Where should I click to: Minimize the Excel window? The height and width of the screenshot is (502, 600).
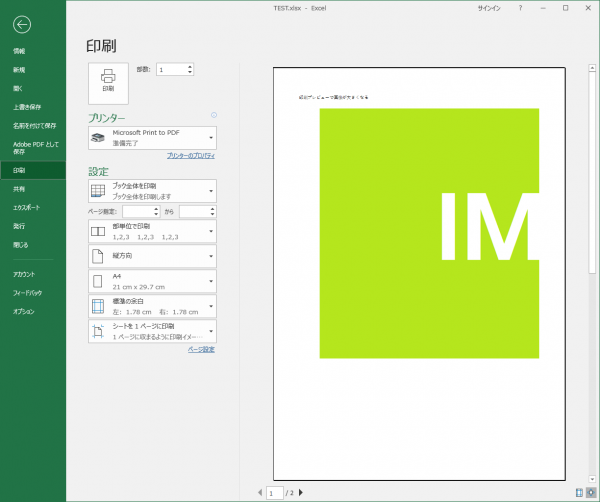pos(543,8)
